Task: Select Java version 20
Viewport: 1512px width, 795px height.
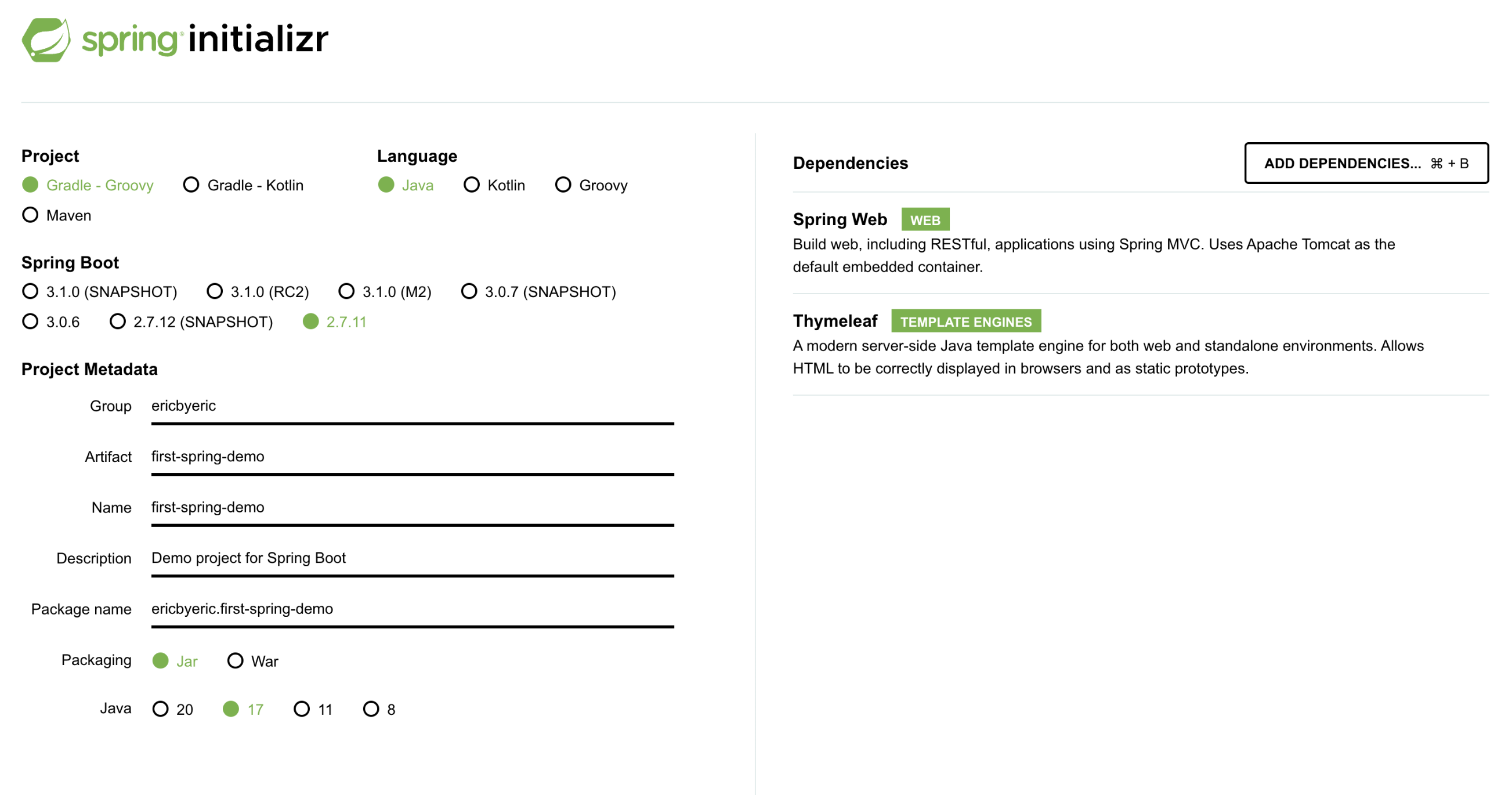Action: [x=160, y=709]
